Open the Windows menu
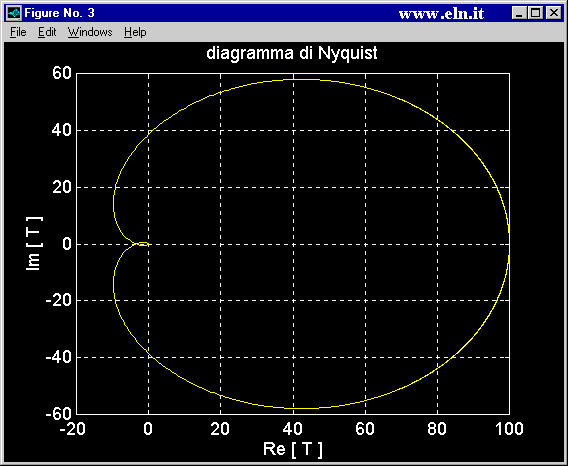 pos(90,32)
